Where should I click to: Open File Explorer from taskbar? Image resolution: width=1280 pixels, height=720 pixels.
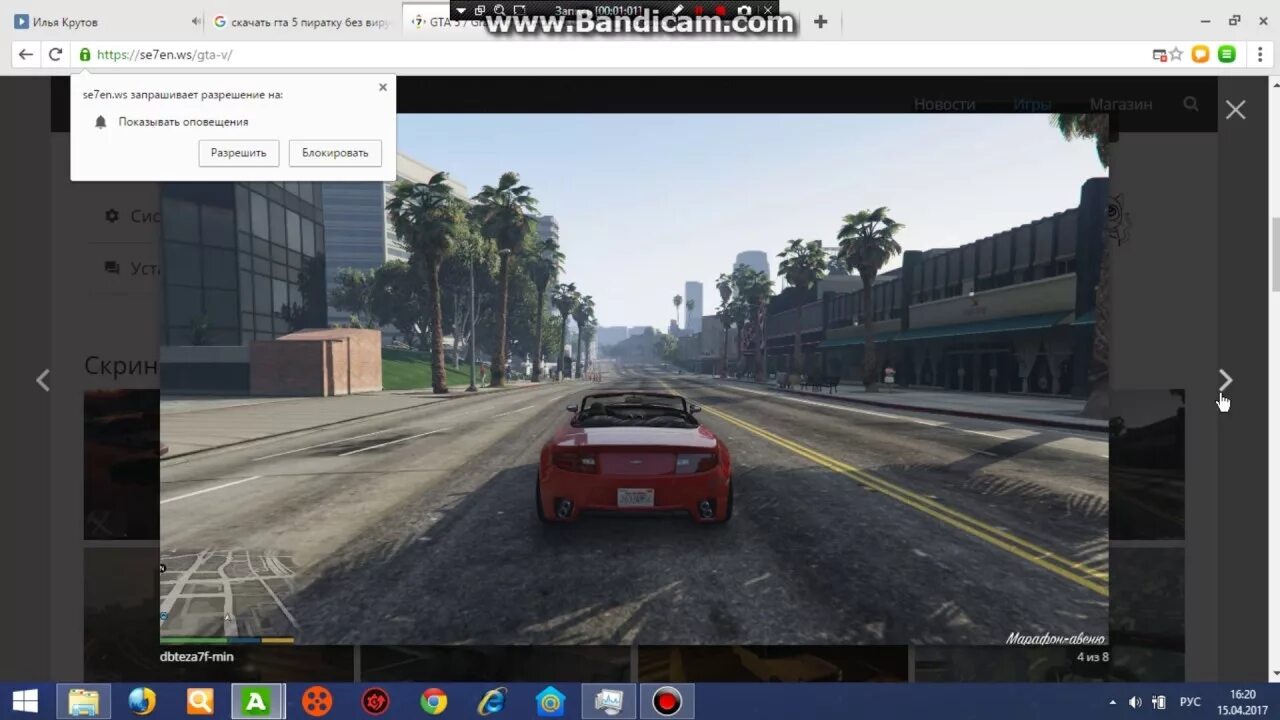click(x=83, y=701)
